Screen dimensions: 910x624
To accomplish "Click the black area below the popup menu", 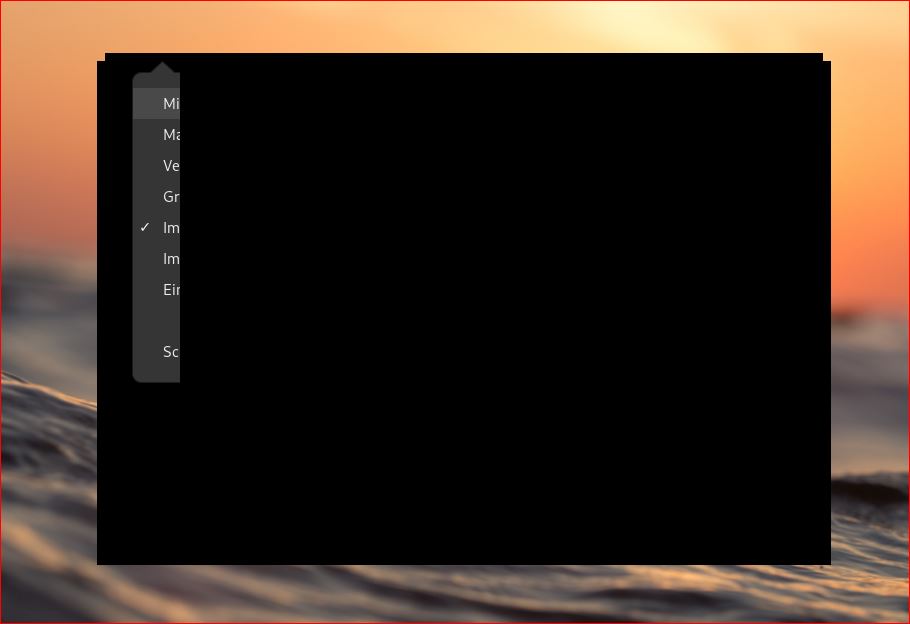I will (x=156, y=470).
